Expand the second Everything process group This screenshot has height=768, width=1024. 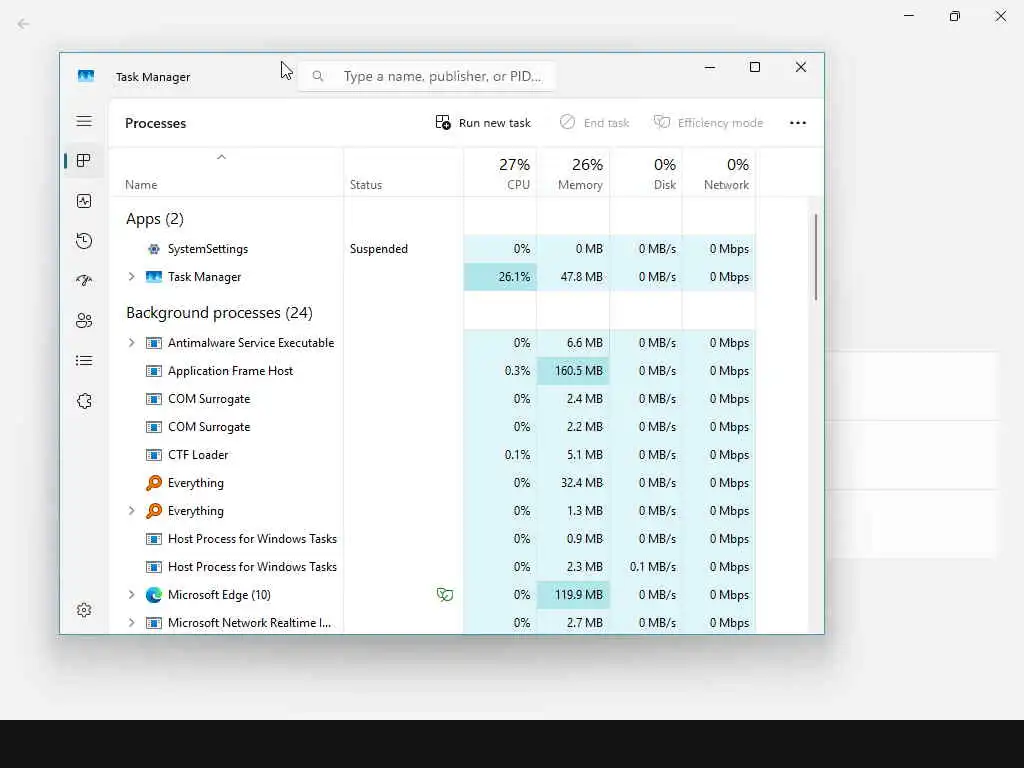click(131, 511)
